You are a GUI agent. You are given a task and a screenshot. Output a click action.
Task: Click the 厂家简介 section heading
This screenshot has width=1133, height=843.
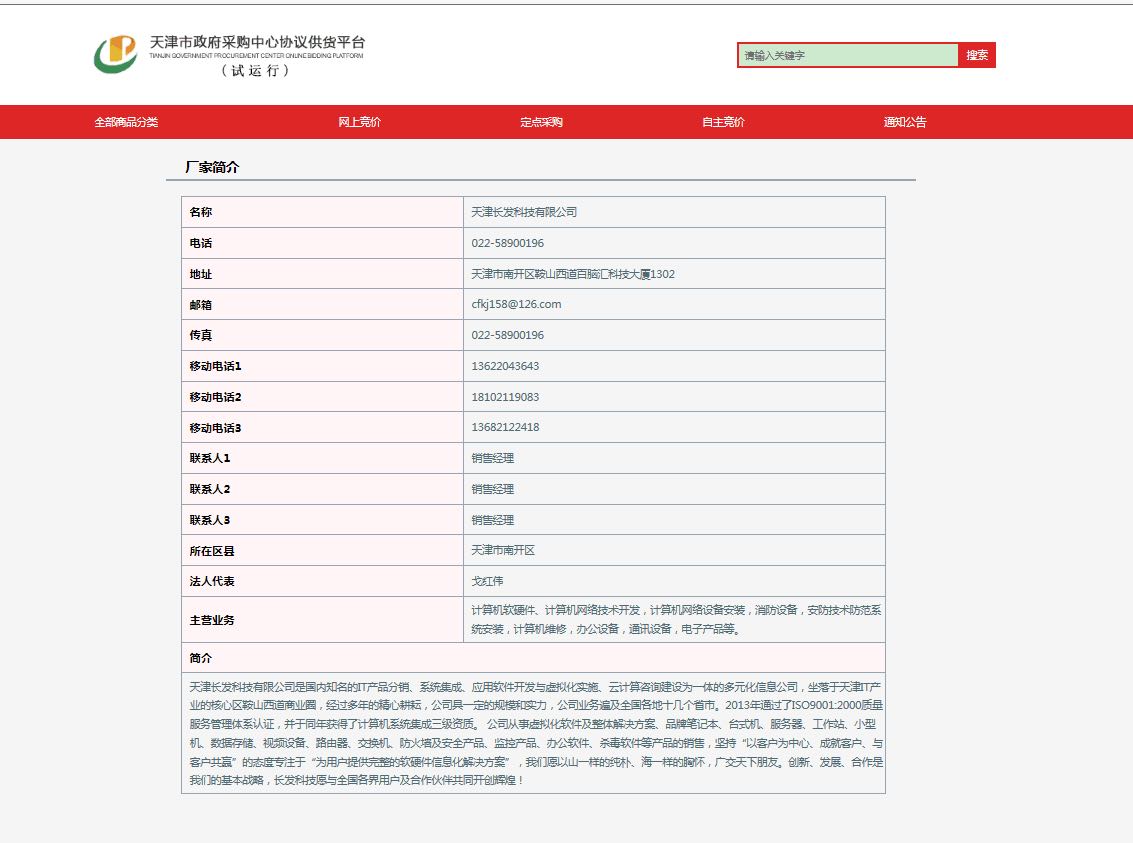pos(212,168)
